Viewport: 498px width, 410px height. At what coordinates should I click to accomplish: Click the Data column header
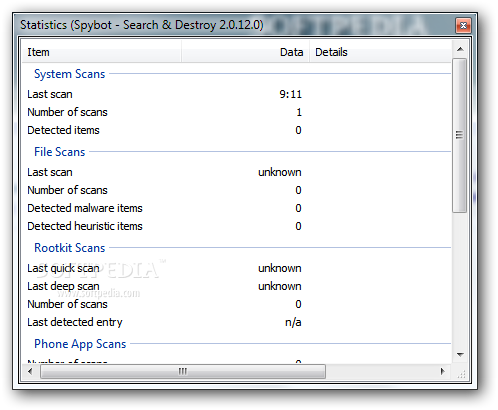(246, 52)
